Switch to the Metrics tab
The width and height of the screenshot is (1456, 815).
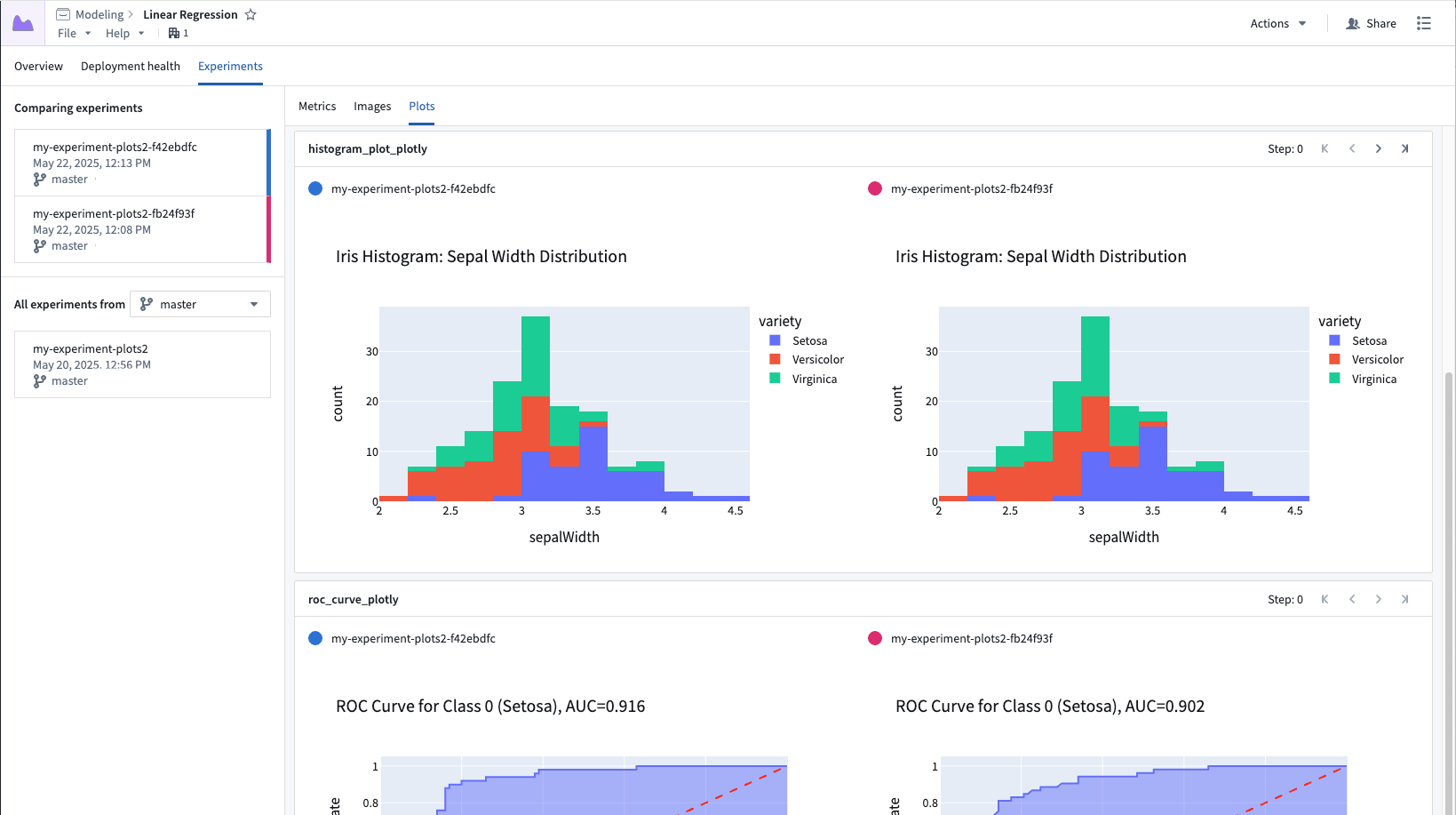pos(317,106)
